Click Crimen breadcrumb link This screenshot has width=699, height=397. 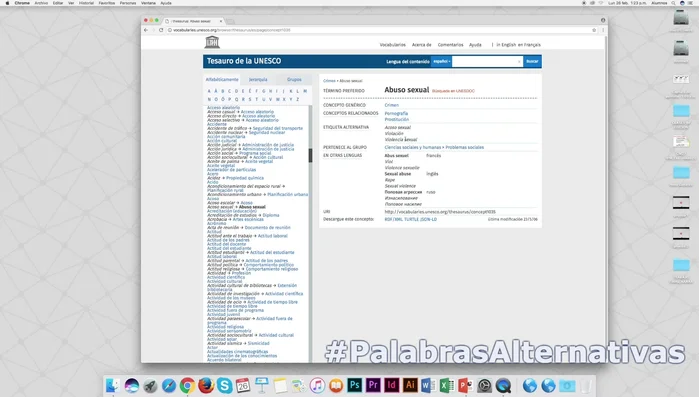pyautogui.click(x=329, y=81)
